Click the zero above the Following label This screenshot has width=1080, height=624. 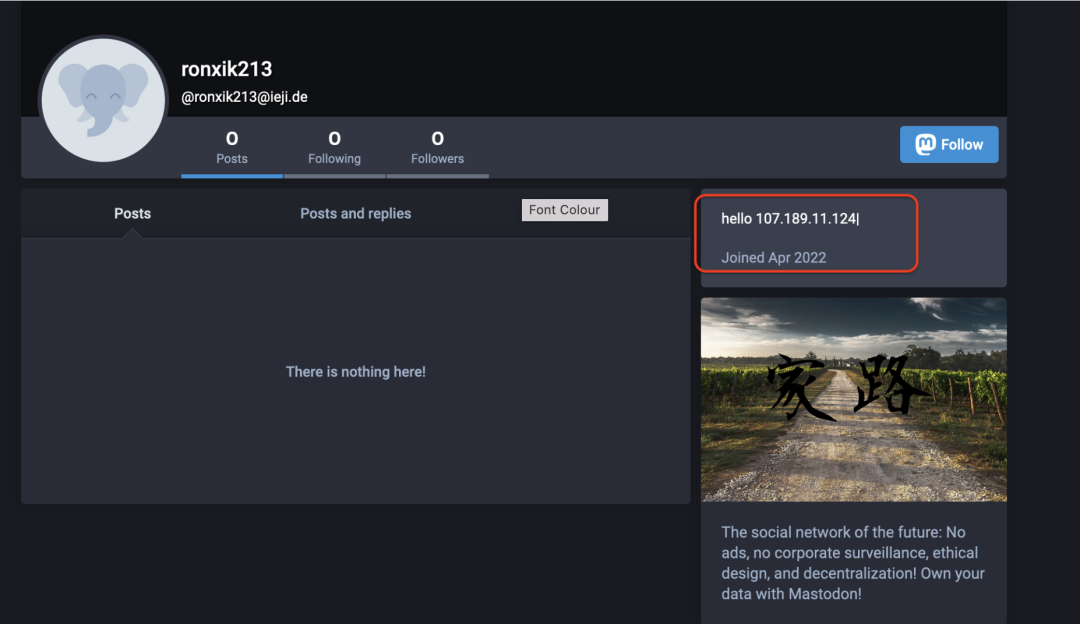[334, 138]
